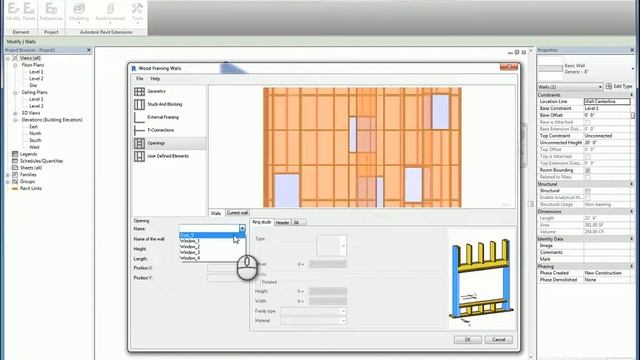
Task: Click the Edit Type icon in Properties
Action: point(609,87)
